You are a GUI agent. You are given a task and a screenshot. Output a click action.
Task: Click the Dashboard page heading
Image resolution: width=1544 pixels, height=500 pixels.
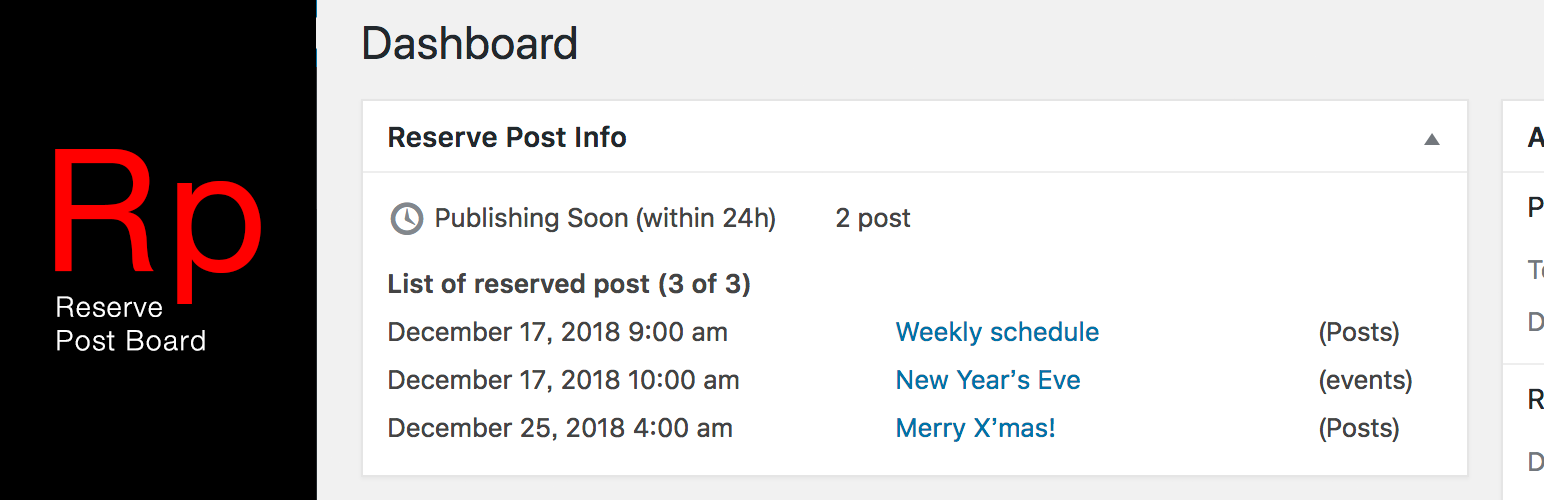[x=469, y=45]
